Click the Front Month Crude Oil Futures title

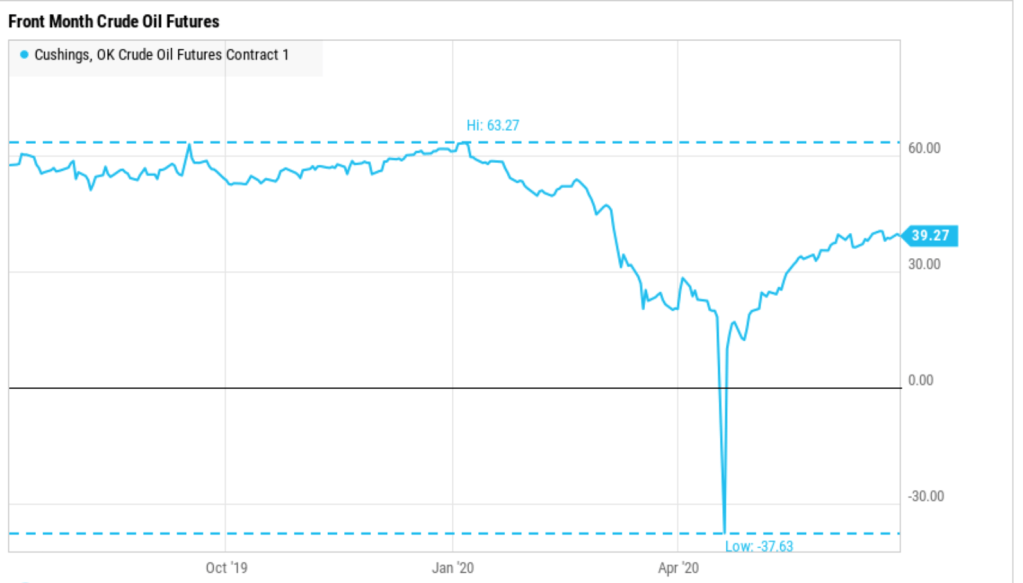(114, 21)
